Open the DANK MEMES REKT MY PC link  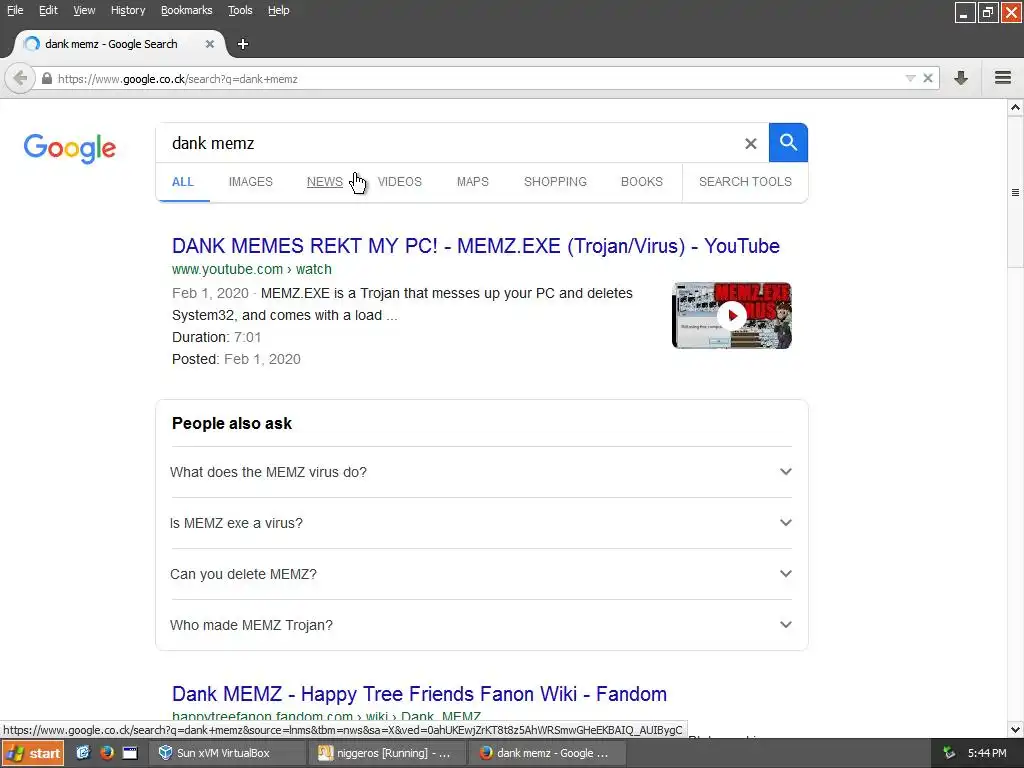click(475, 246)
